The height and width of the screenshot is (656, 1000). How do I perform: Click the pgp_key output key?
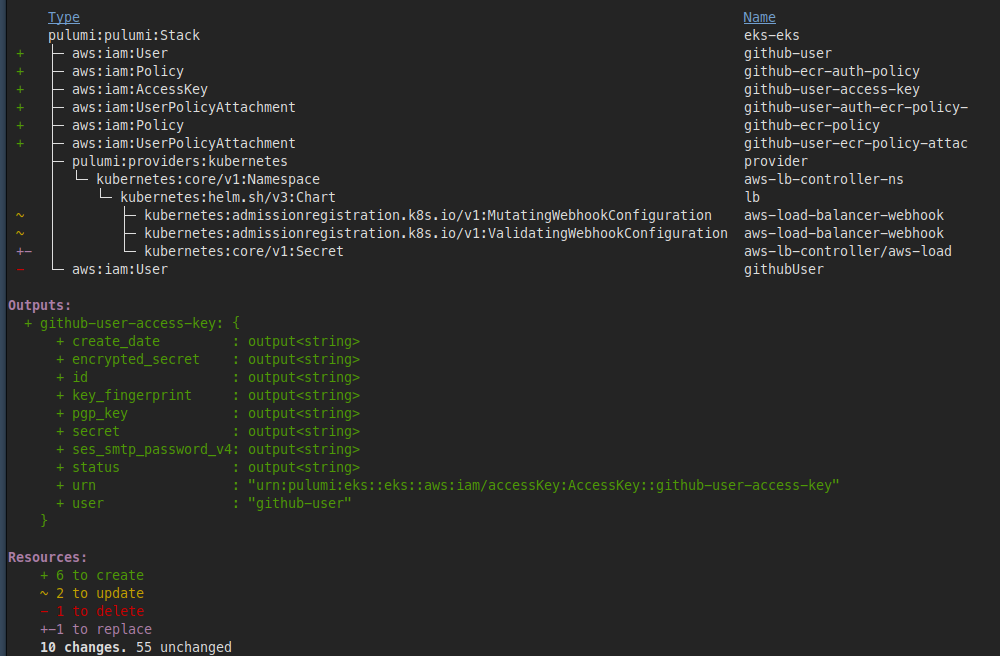click(99, 413)
